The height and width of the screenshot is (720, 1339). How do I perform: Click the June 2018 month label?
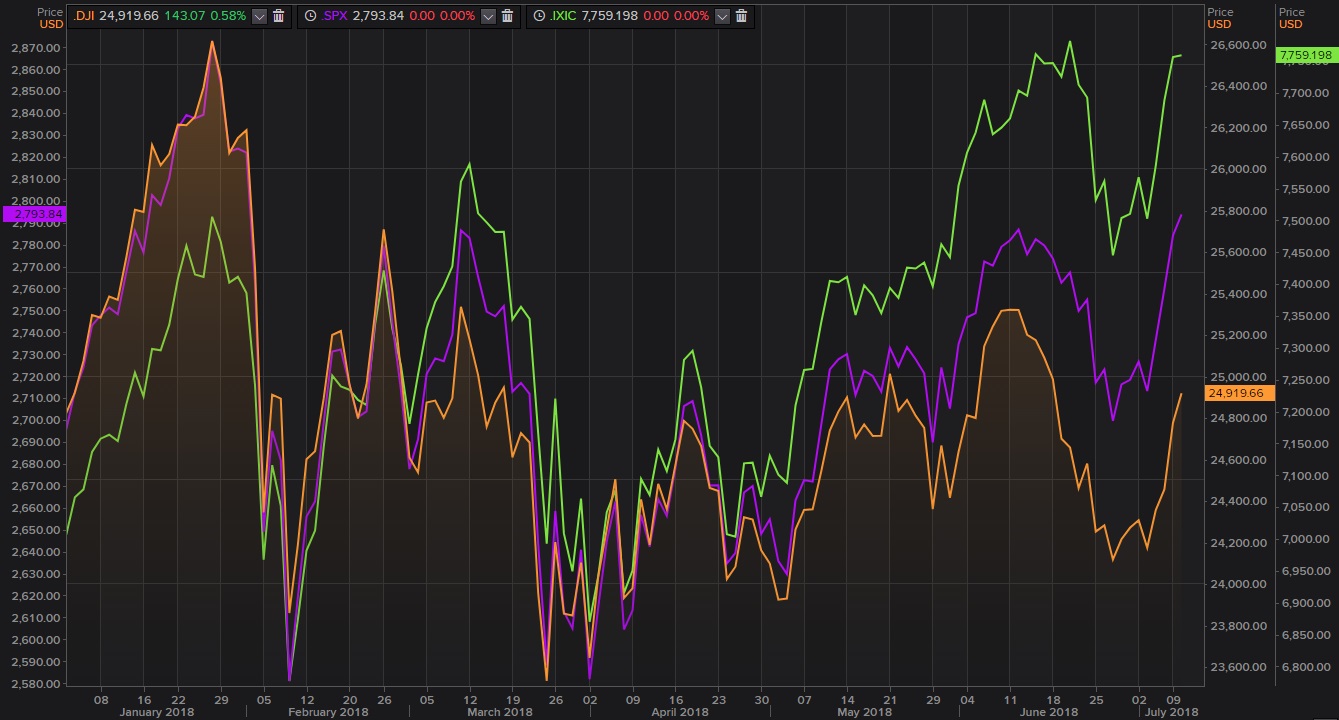point(1050,712)
